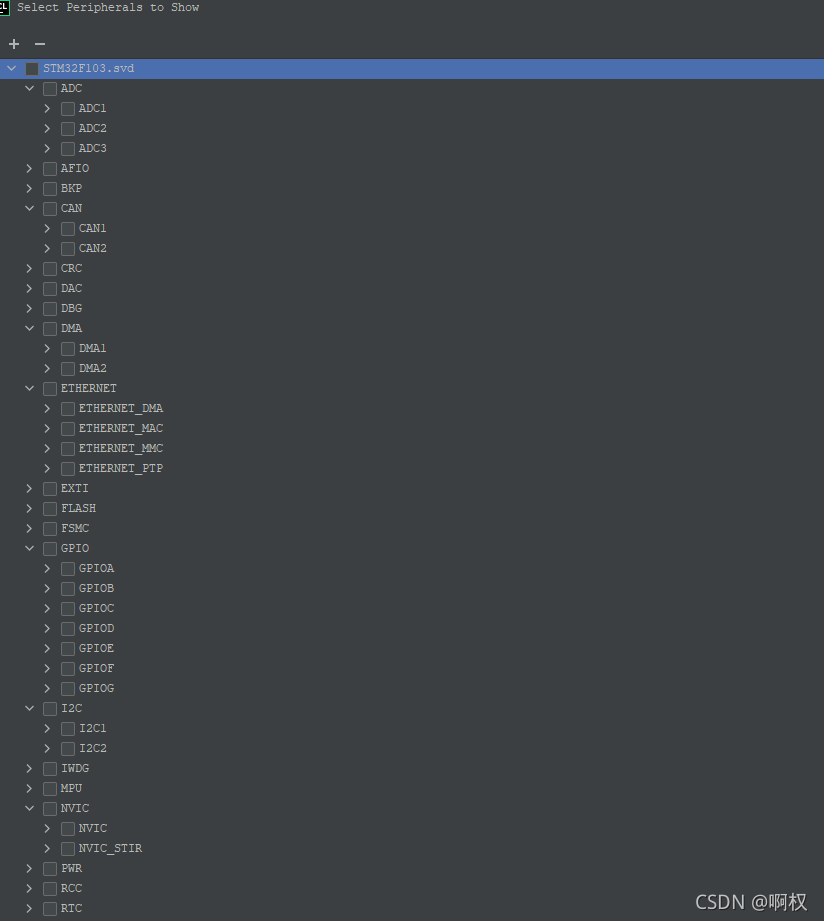Image resolution: width=824 pixels, height=921 pixels.
Task: Check the ETHERNET_PTP checkbox
Action: click(x=68, y=469)
